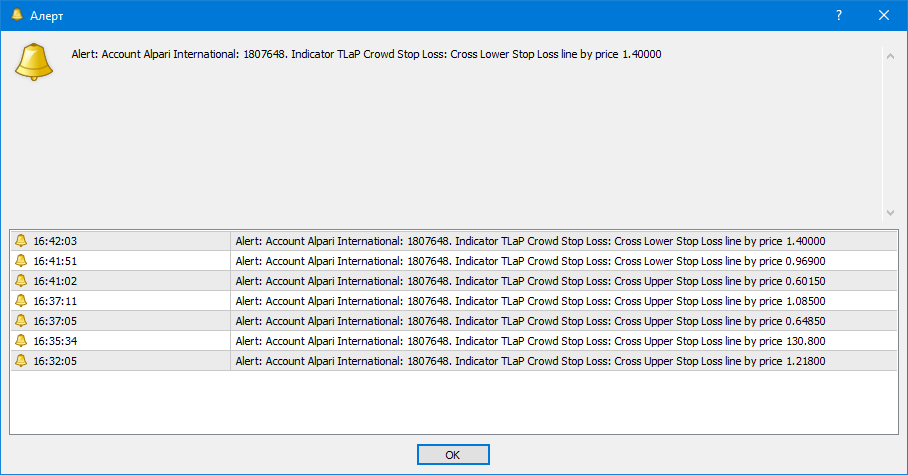The height and width of the screenshot is (475, 908).
Task: Click the top alert message text beside the large bell
Action: (x=367, y=54)
